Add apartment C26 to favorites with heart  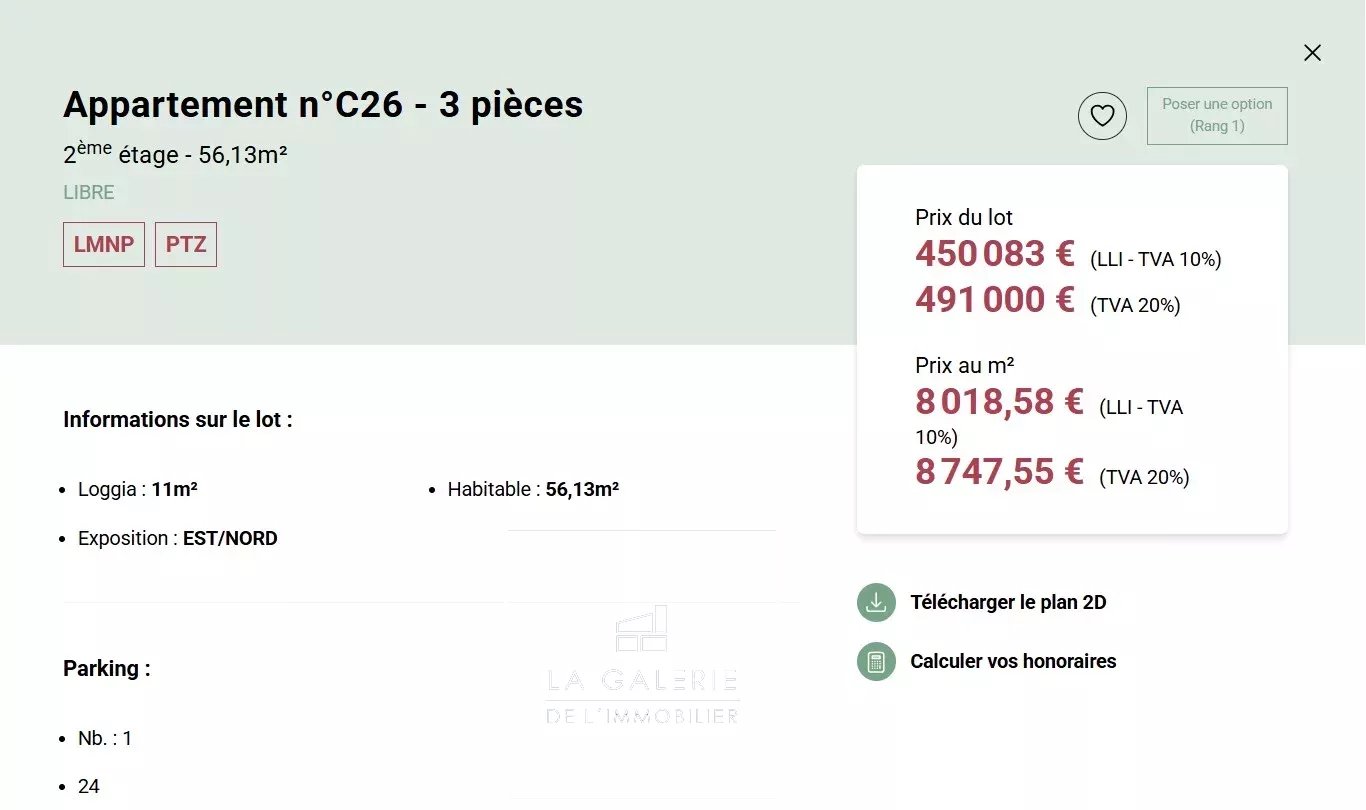[1102, 116]
